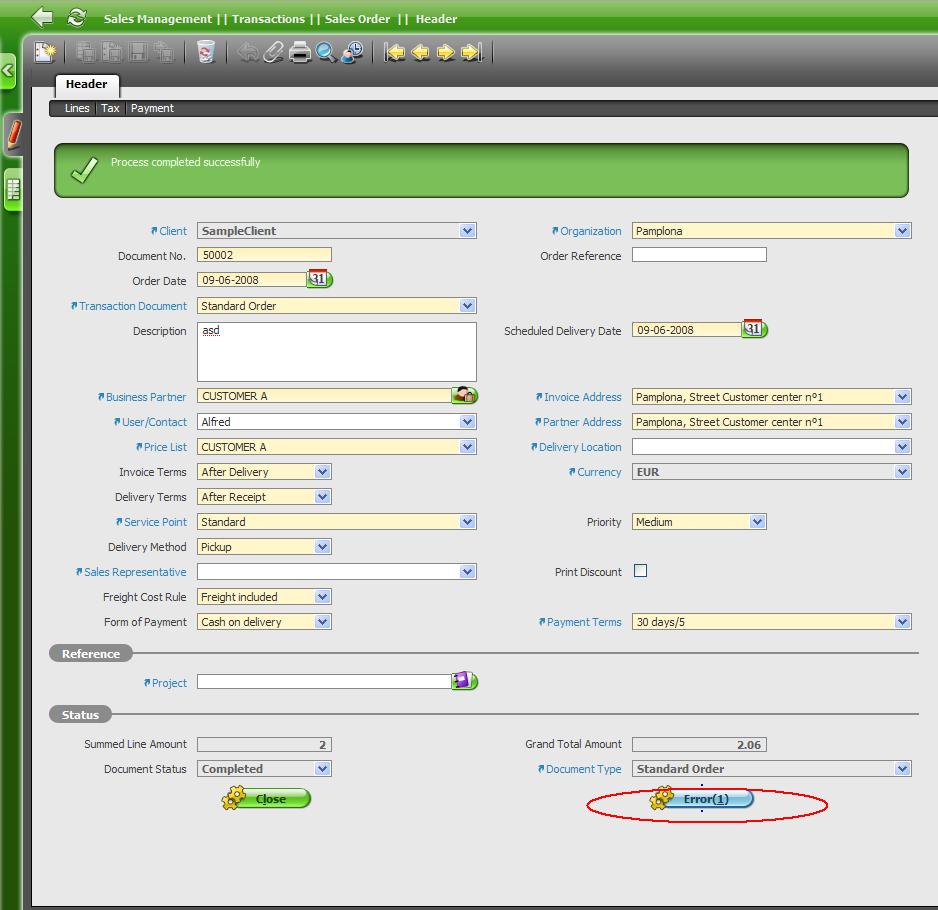Collapse the left side panel arrow
Screen dimensions: 938x910
click(8, 71)
